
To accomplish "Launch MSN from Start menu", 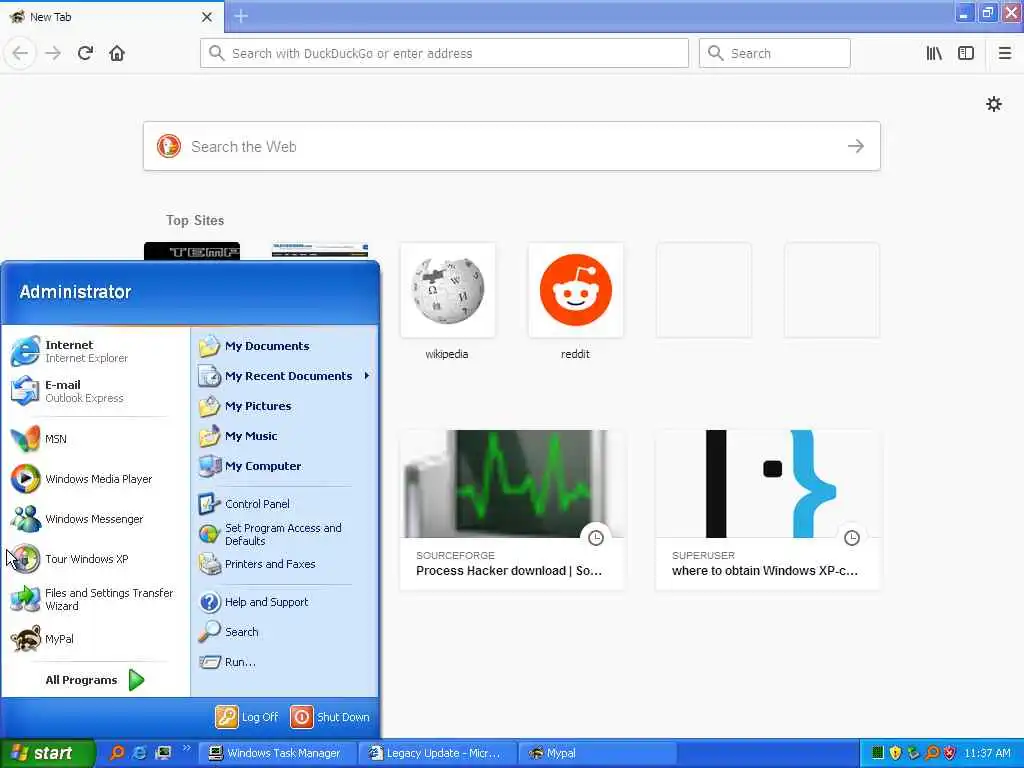I will click(x=96, y=439).
